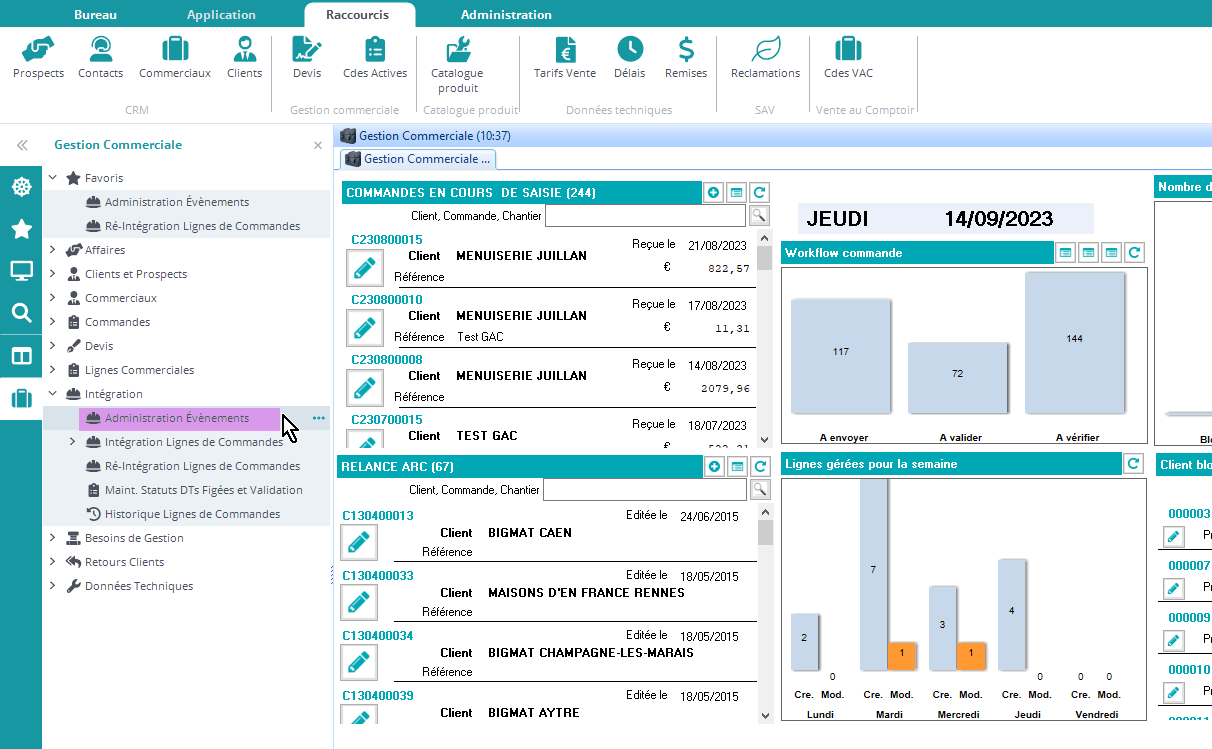Open Catalogue produit shortcut
This screenshot has width=1212, height=749.
coord(457,50)
